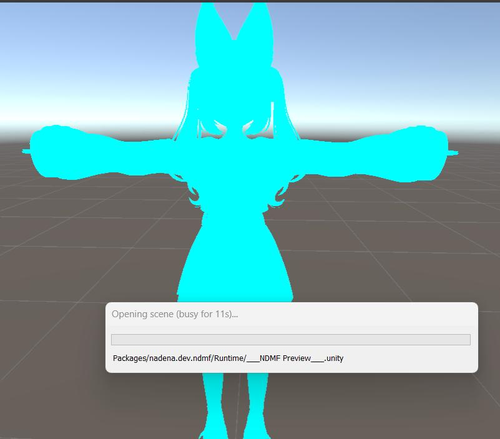Screen dimensions: 500x439
Task: Click the empty progress bar in the dialog
Action: pos(291,340)
